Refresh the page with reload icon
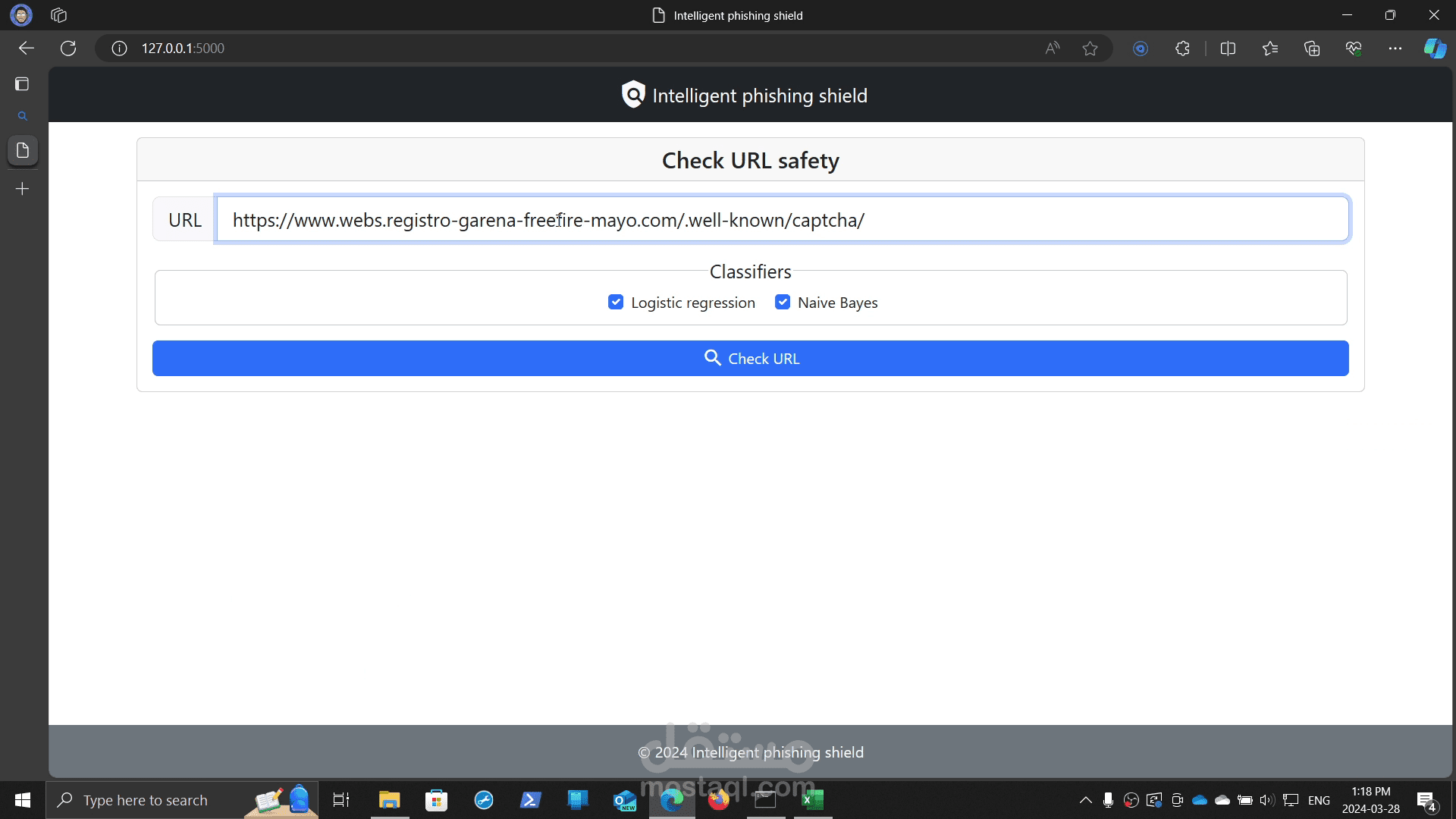The image size is (1456, 819). (x=68, y=49)
